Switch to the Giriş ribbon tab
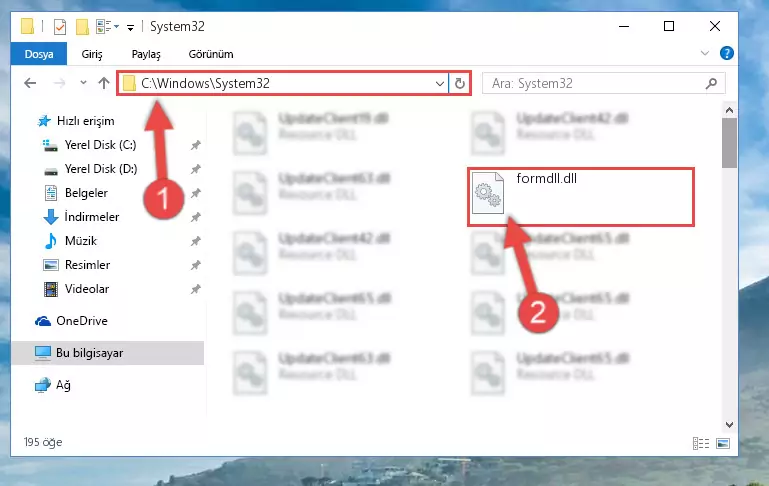The width and height of the screenshot is (769, 486). click(x=92, y=54)
